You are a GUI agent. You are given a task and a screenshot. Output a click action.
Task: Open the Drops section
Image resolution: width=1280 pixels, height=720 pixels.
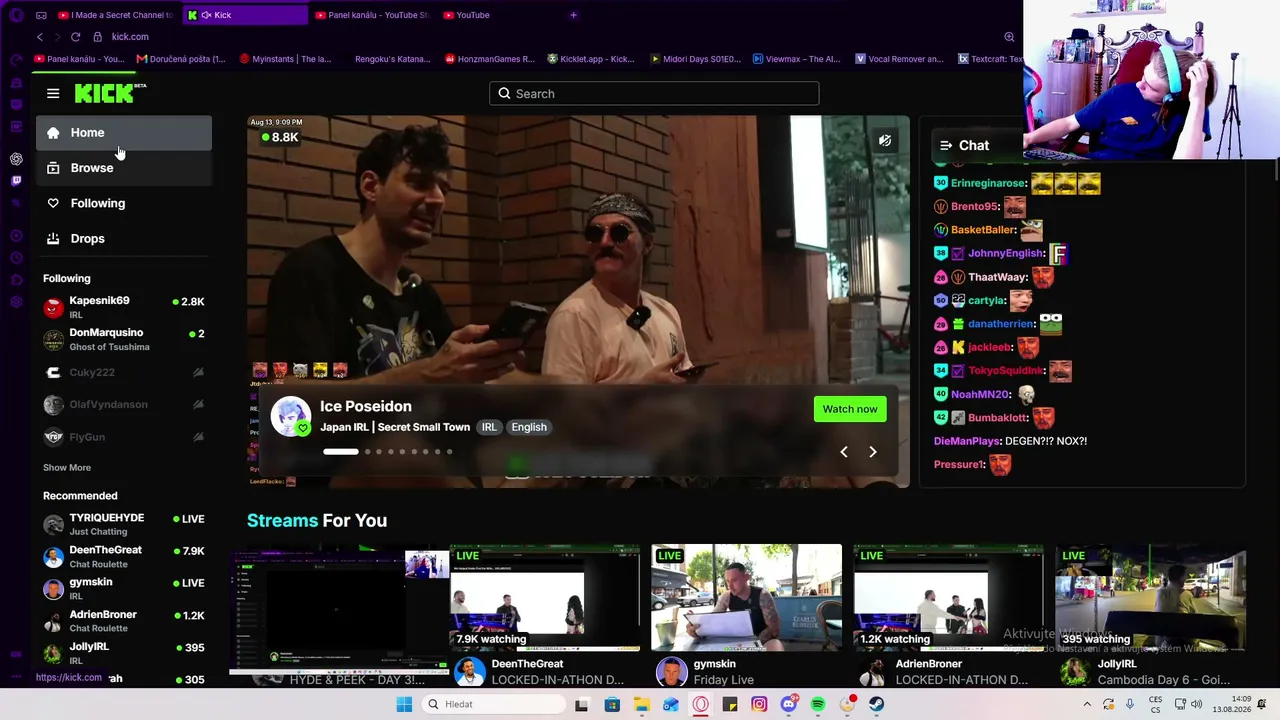[124, 238]
